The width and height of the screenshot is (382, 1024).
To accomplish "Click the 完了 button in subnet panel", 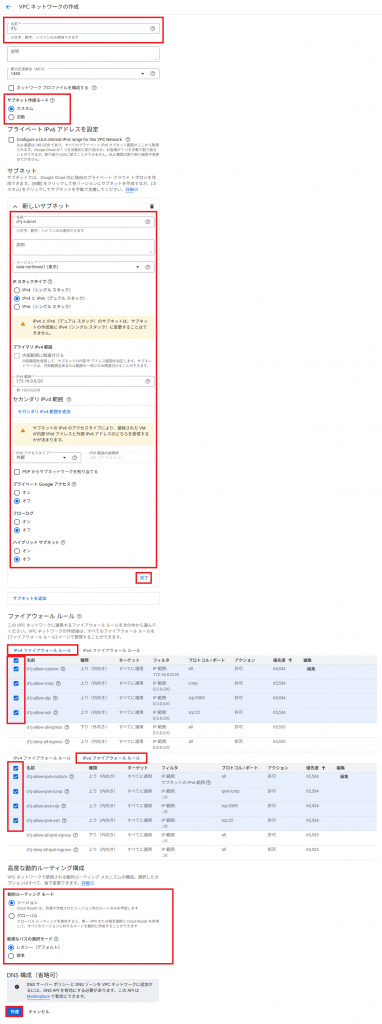I will tap(144, 578).
